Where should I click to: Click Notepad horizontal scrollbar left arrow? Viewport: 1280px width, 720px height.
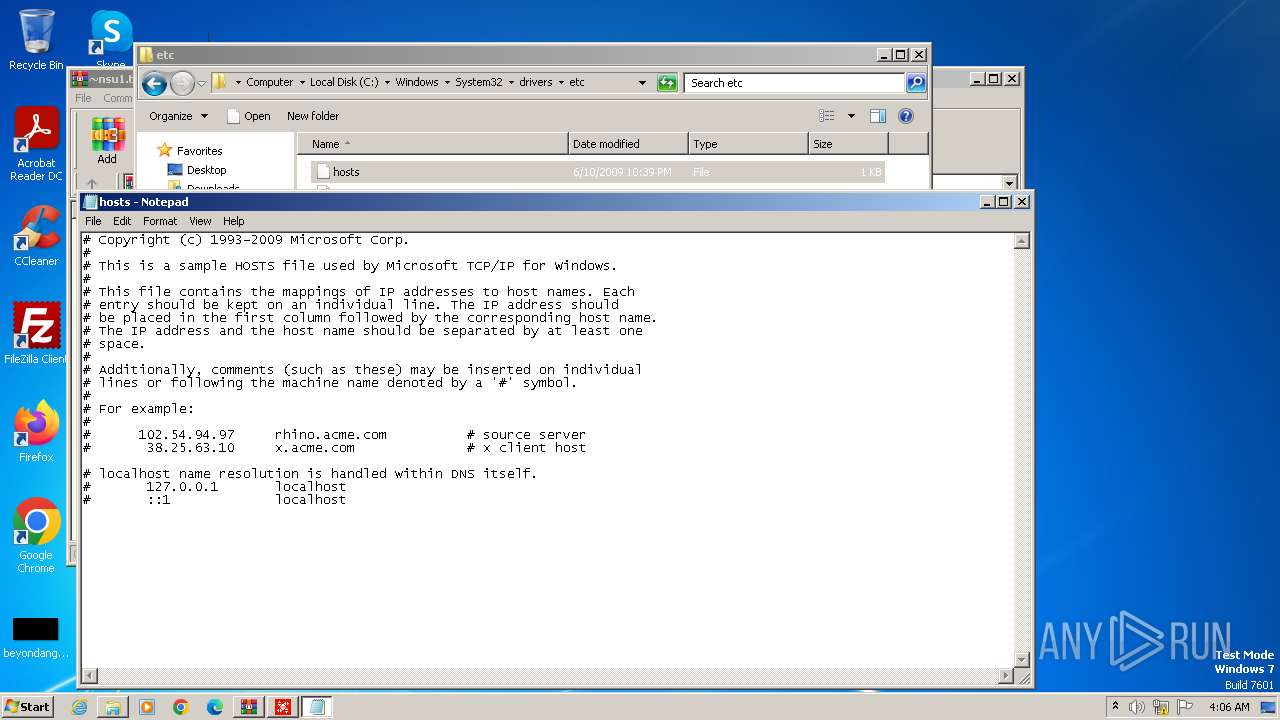[89, 676]
